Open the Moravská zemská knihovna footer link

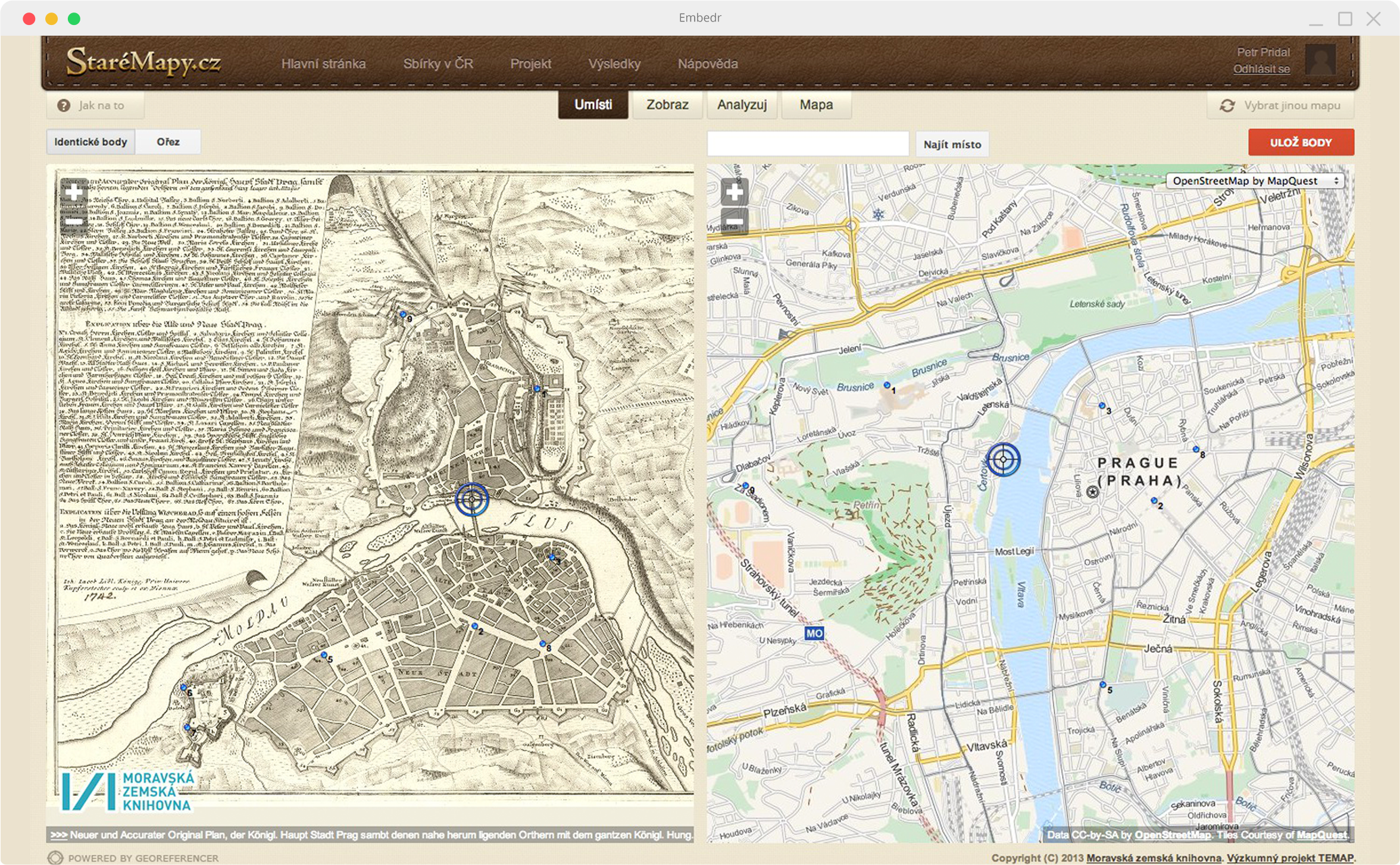coord(1154,858)
